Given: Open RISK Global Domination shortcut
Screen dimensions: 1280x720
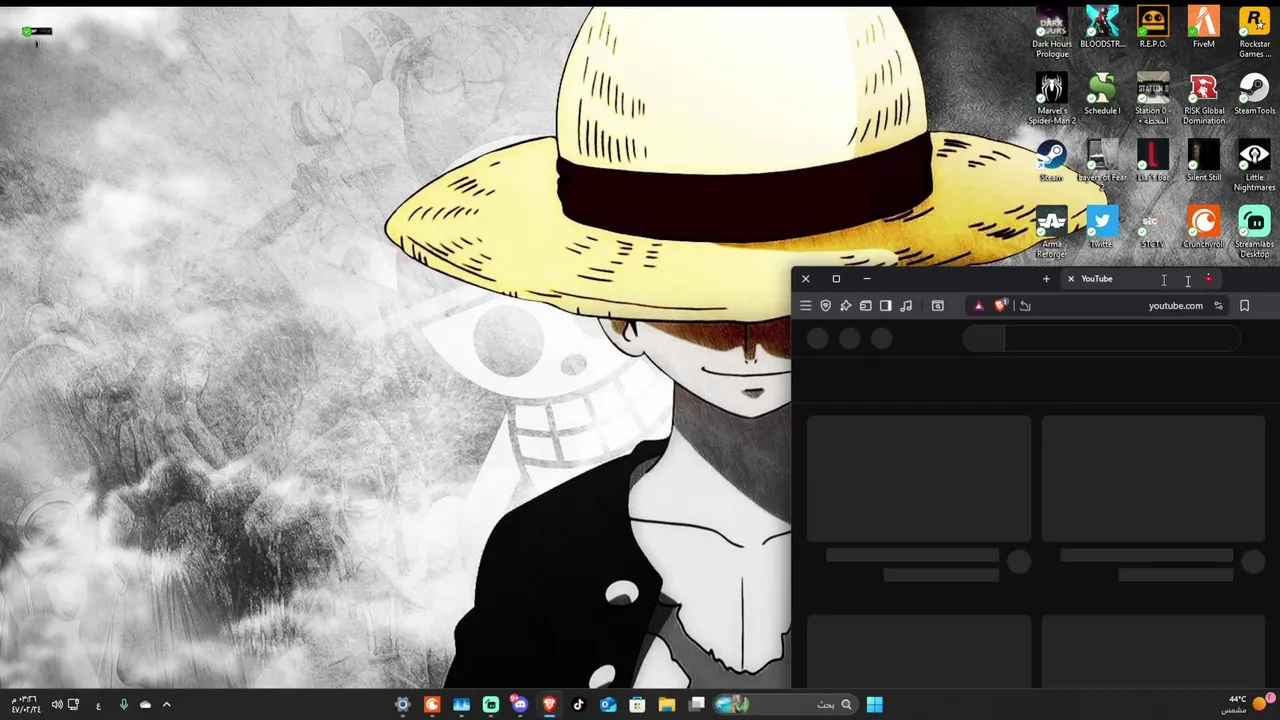Looking at the screenshot, I should 1204,99.
